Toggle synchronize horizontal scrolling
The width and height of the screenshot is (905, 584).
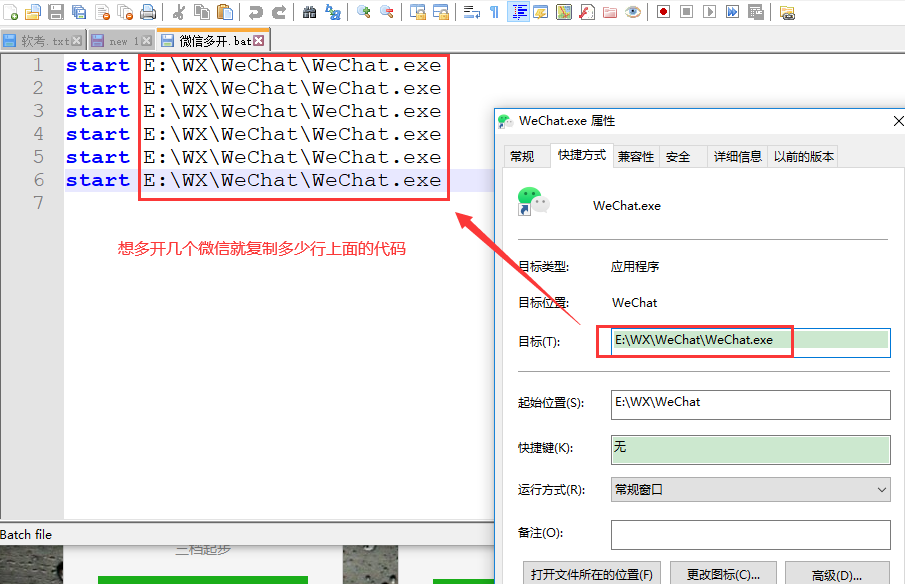click(x=440, y=12)
